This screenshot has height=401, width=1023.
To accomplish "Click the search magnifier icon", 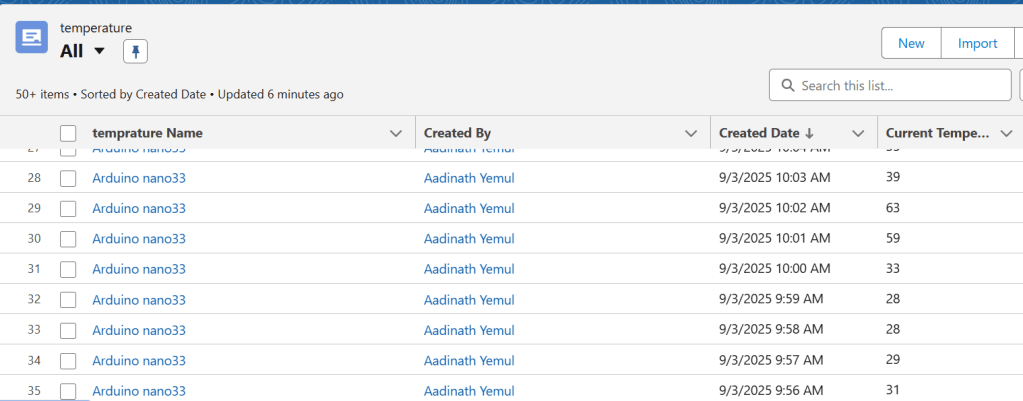I will [787, 86].
